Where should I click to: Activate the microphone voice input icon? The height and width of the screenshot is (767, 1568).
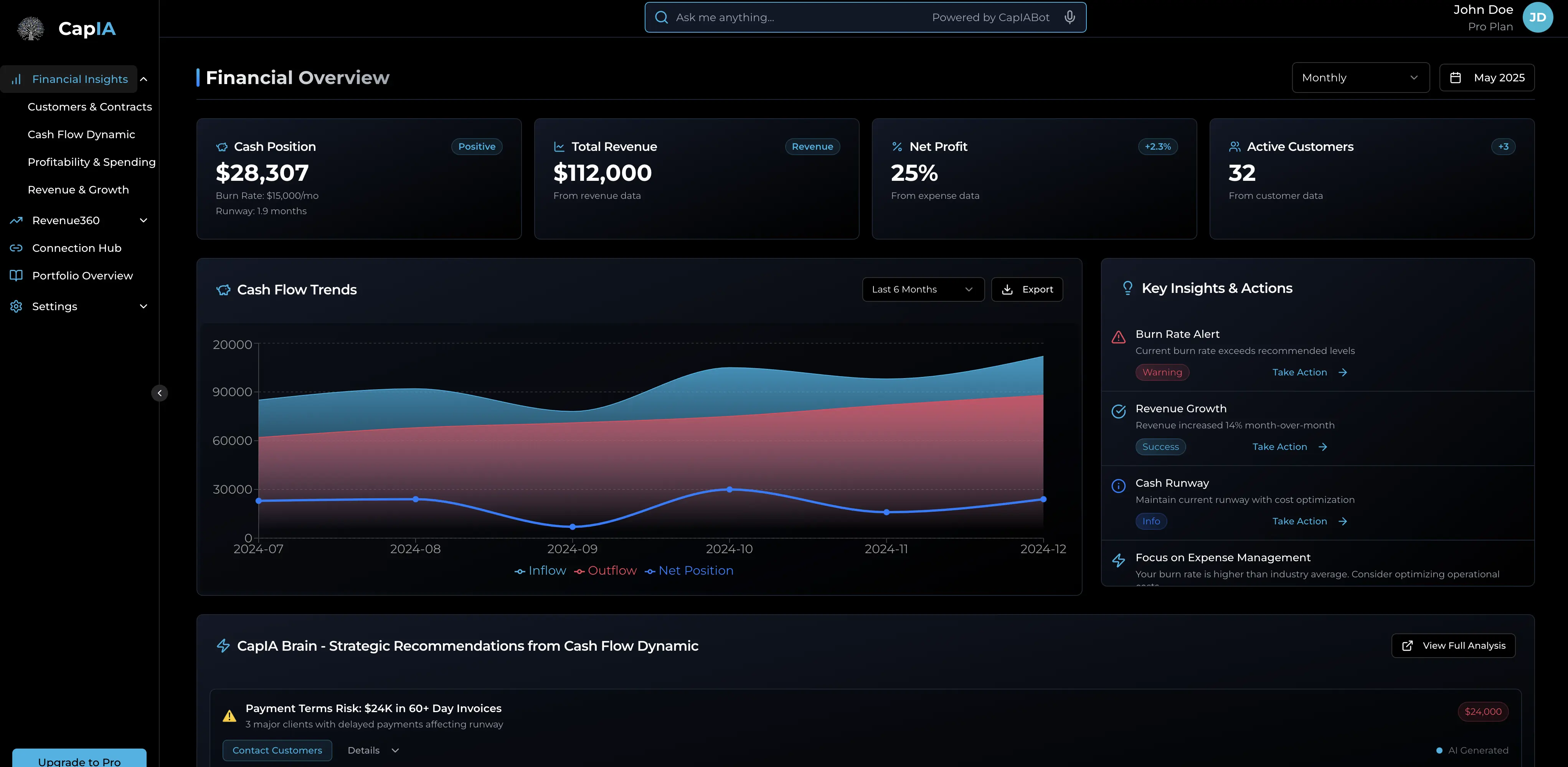click(x=1070, y=17)
